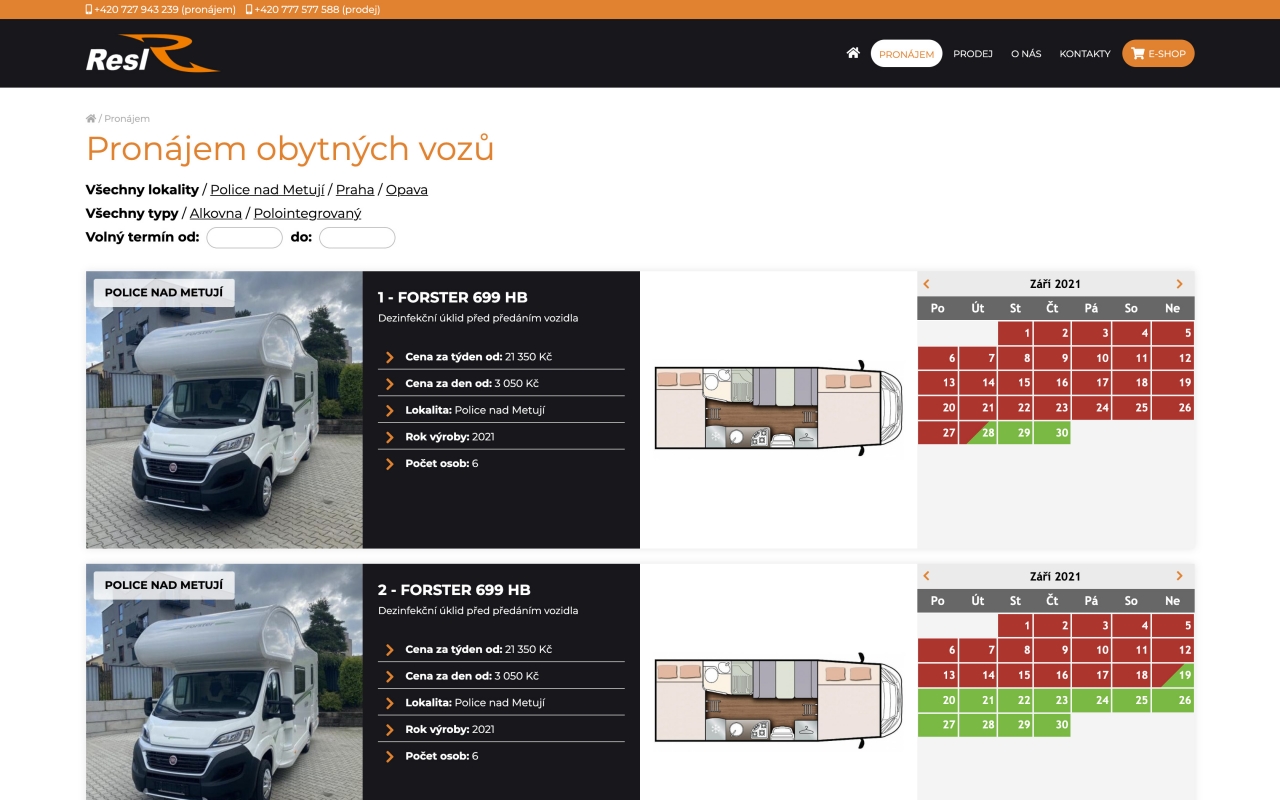Click 'Rok výroby: 2021' in second Forster
1280x800 pixels.
pos(450,729)
